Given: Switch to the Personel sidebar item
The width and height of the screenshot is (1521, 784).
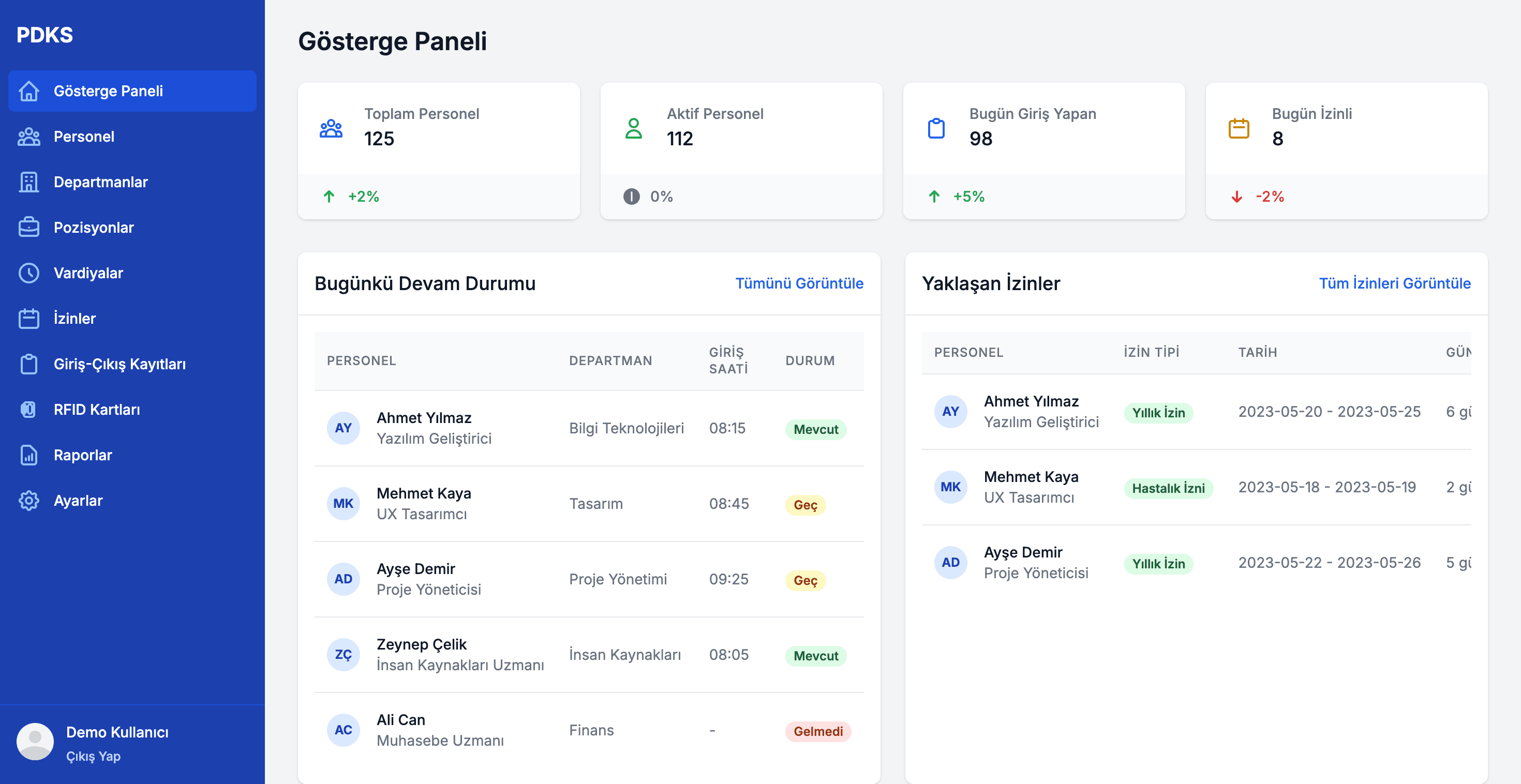Looking at the screenshot, I should coord(84,137).
